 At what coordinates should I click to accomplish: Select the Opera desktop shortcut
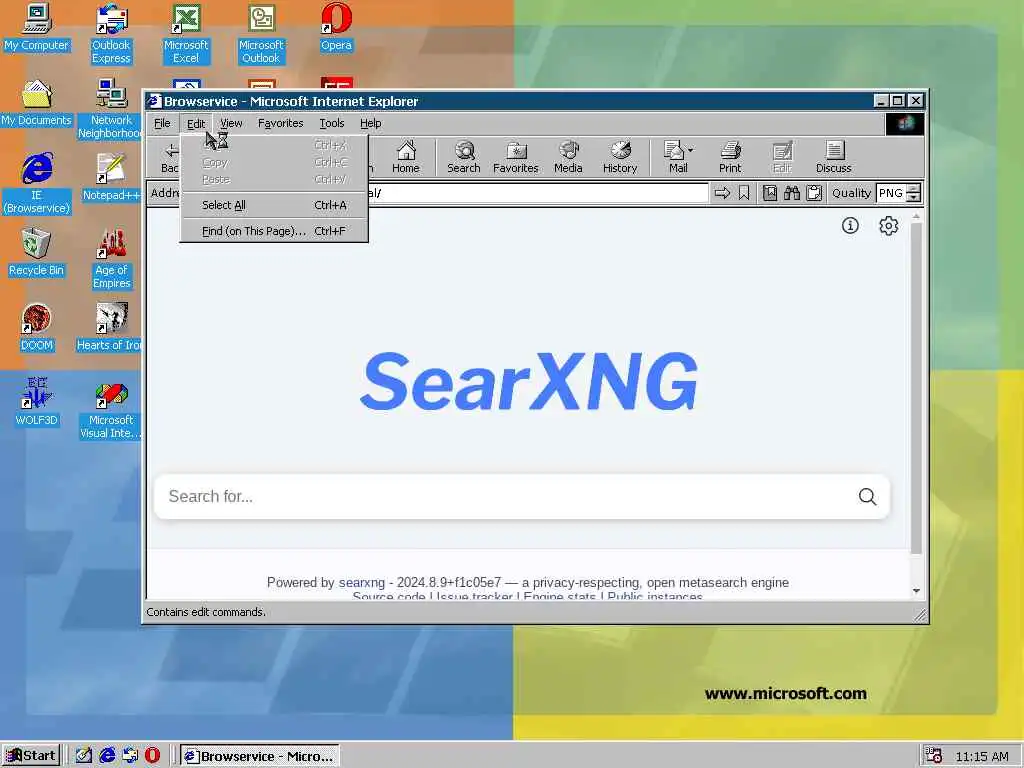pyautogui.click(x=336, y=27)
